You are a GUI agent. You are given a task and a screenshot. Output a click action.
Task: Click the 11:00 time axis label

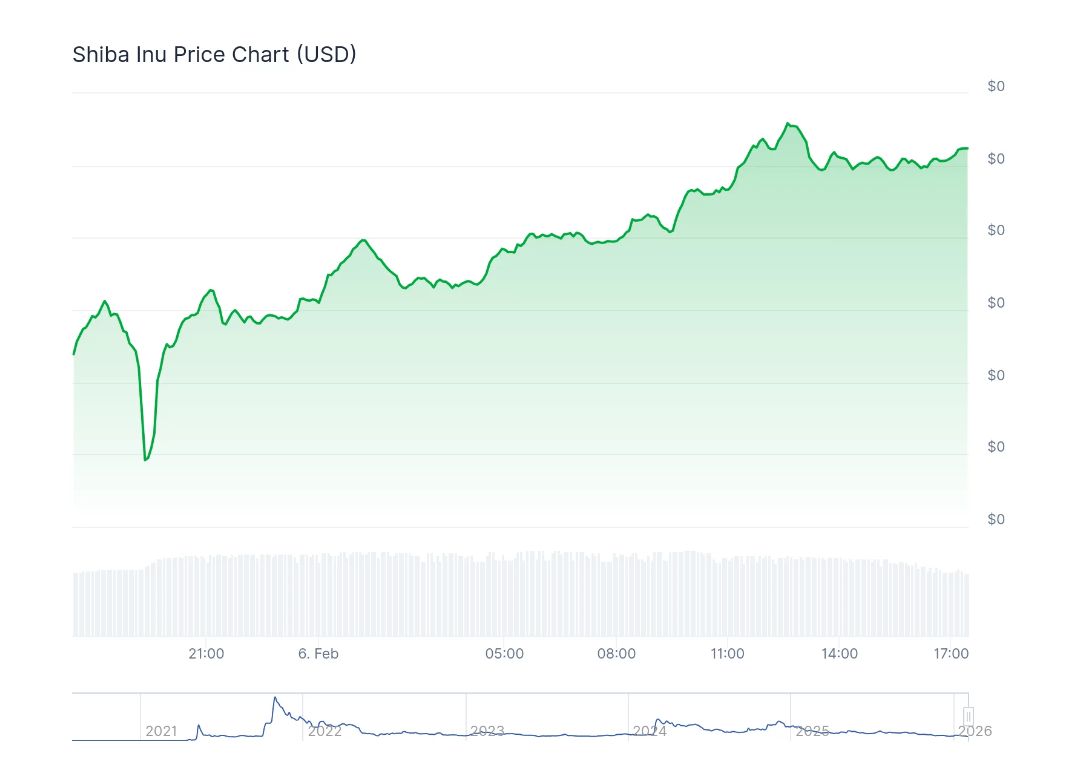[728, 654]
